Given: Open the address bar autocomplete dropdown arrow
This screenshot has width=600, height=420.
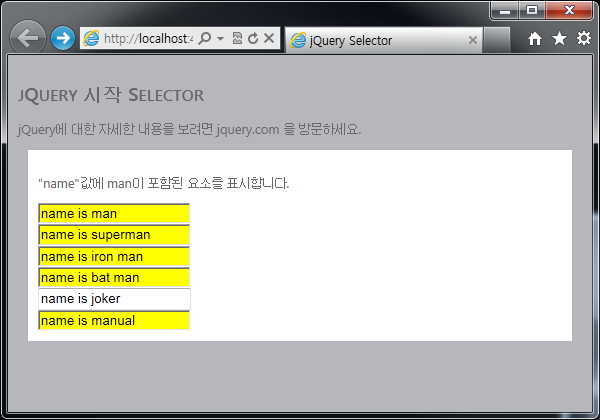Looking at the screenshot, I should coord(220,38).
